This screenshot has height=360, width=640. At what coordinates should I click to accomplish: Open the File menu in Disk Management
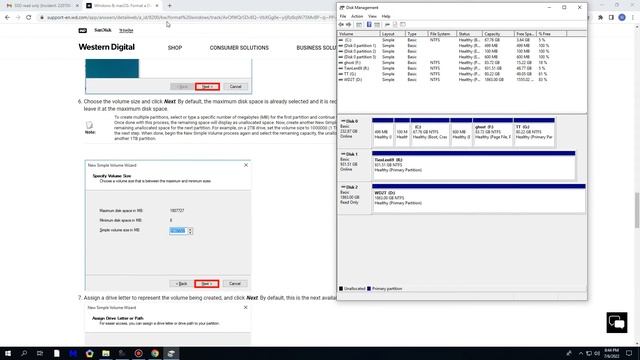pos(343,16)
